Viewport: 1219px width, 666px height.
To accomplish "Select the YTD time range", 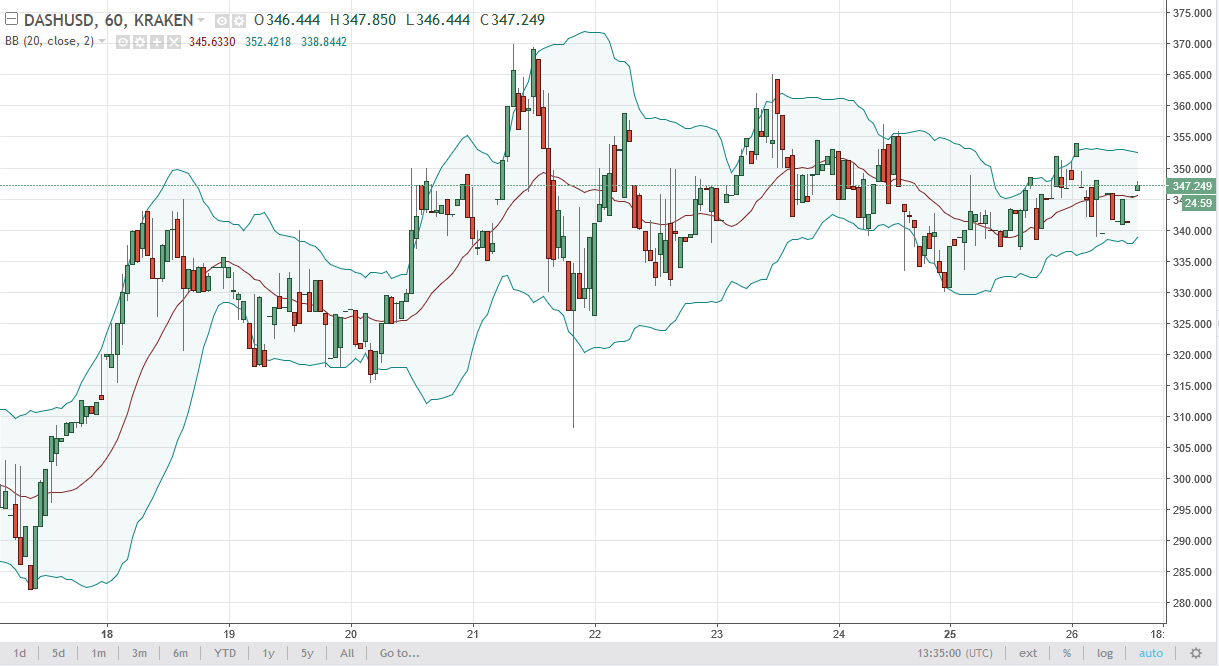I will pos(225,653).
